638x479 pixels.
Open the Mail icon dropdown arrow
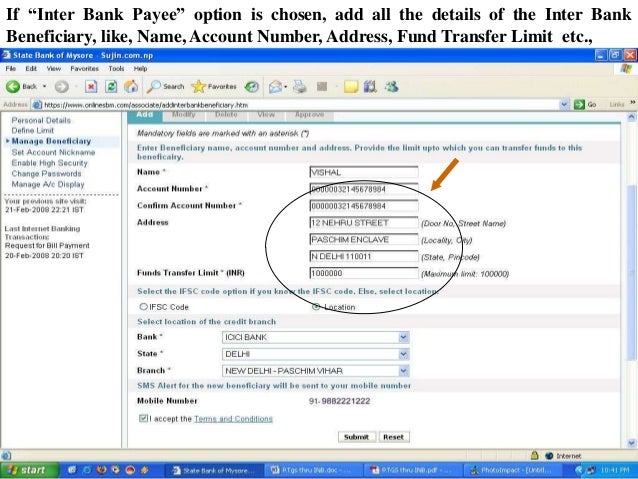coord(286,86)
